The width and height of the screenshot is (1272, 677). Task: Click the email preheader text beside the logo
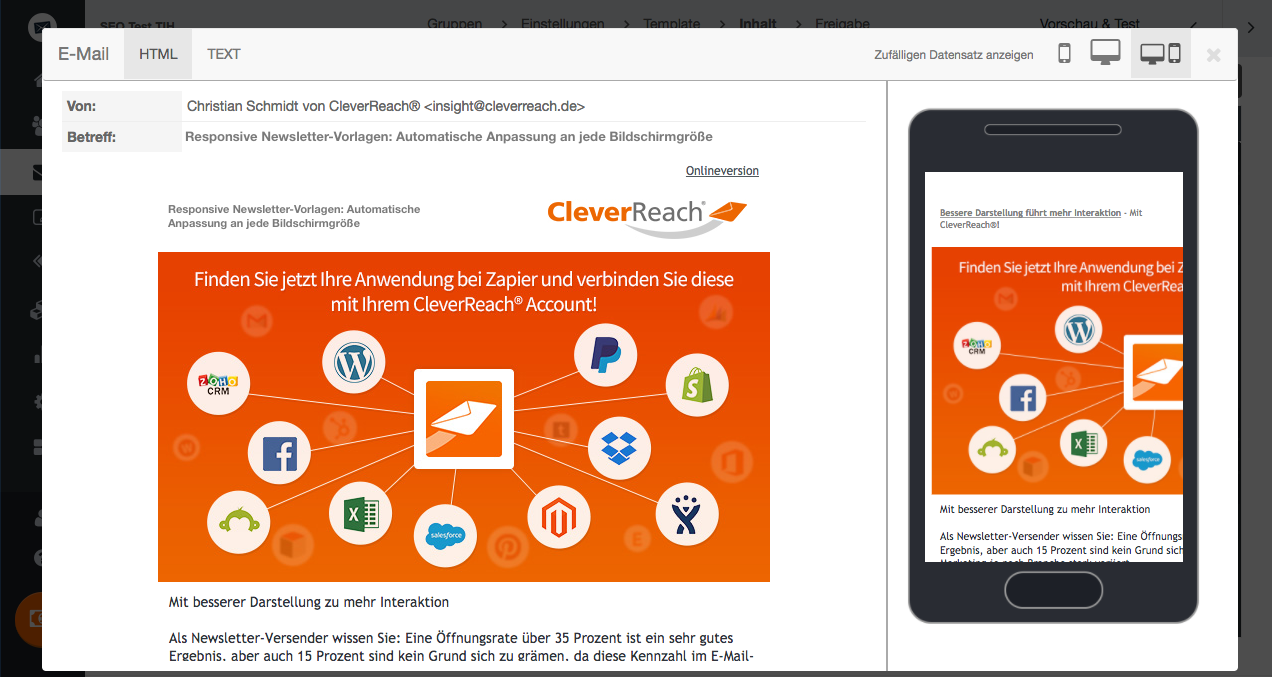coord(294,216)
